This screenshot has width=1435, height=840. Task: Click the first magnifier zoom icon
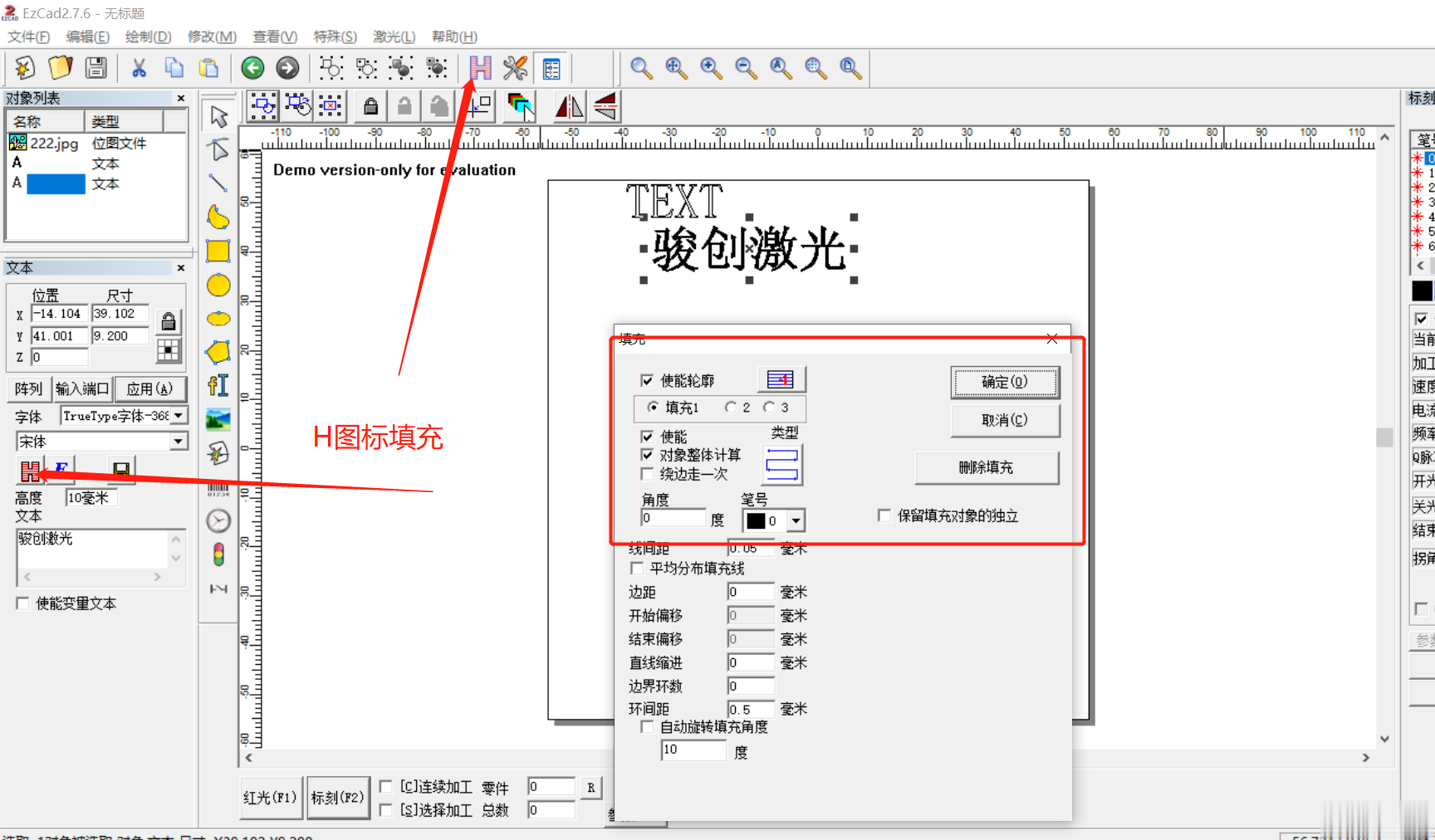pyautogui.click(x=641, y=67)
